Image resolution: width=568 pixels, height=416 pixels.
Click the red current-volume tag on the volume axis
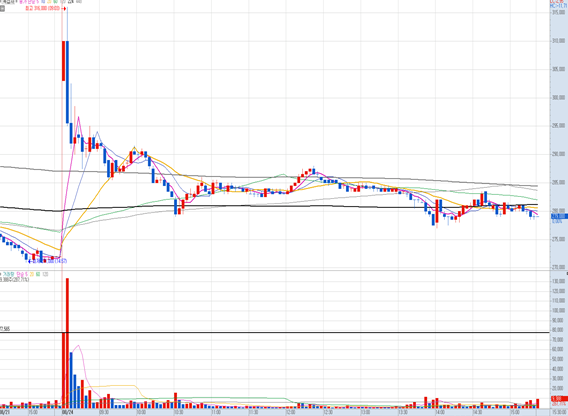tap(559, 399)
